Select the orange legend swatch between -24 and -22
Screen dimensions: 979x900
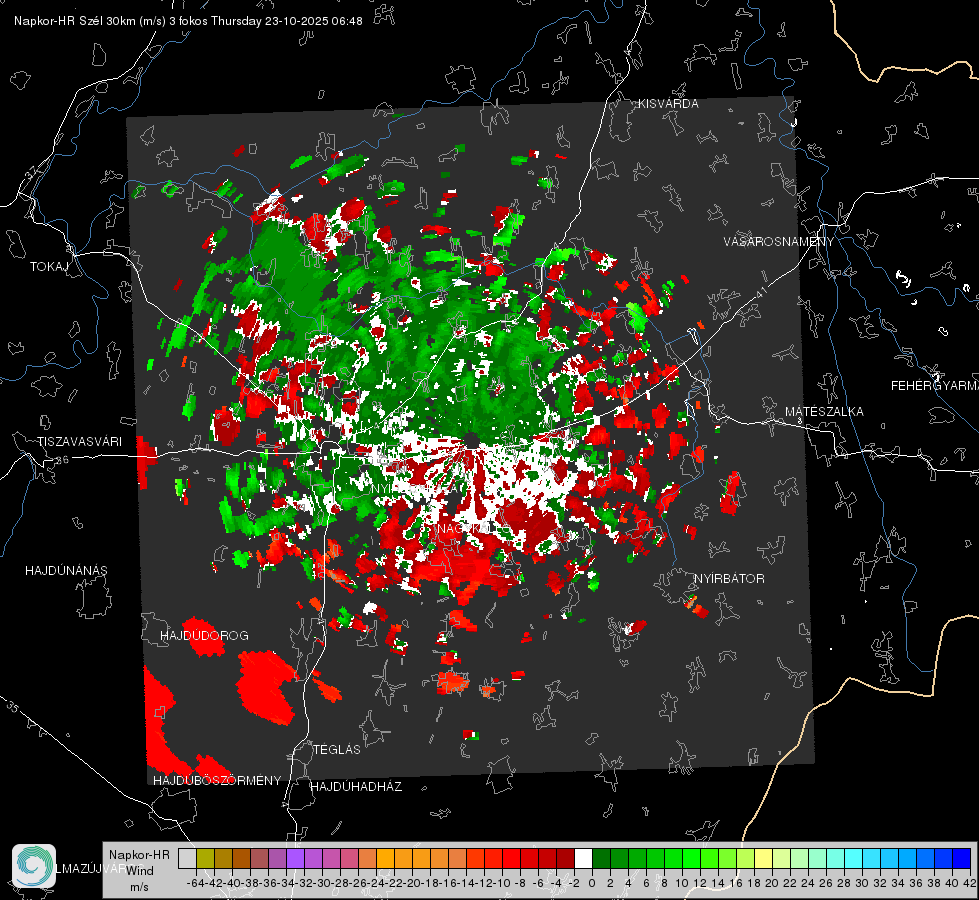385,859
